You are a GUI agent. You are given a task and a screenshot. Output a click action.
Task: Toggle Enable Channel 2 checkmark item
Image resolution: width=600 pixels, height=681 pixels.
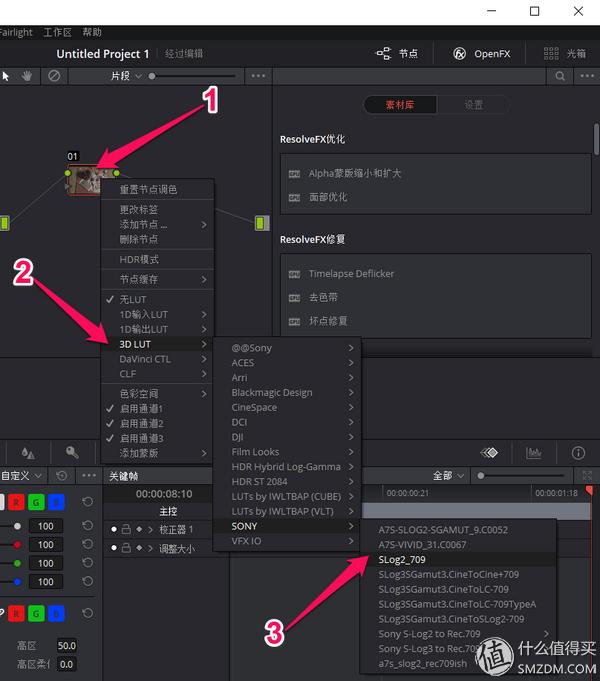coord(141,424)
